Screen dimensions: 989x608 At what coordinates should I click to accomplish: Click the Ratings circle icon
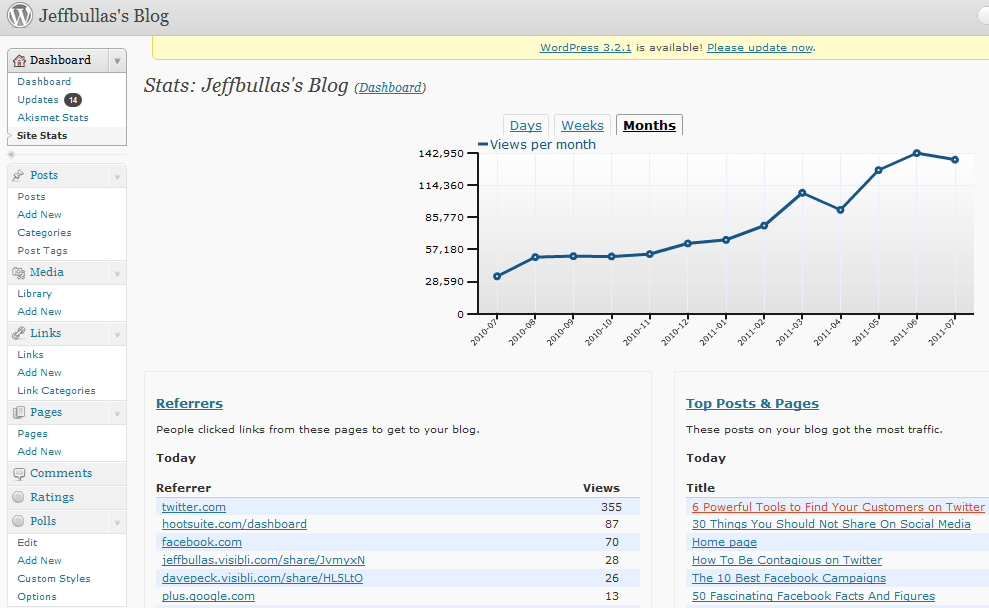coord(18,497)
